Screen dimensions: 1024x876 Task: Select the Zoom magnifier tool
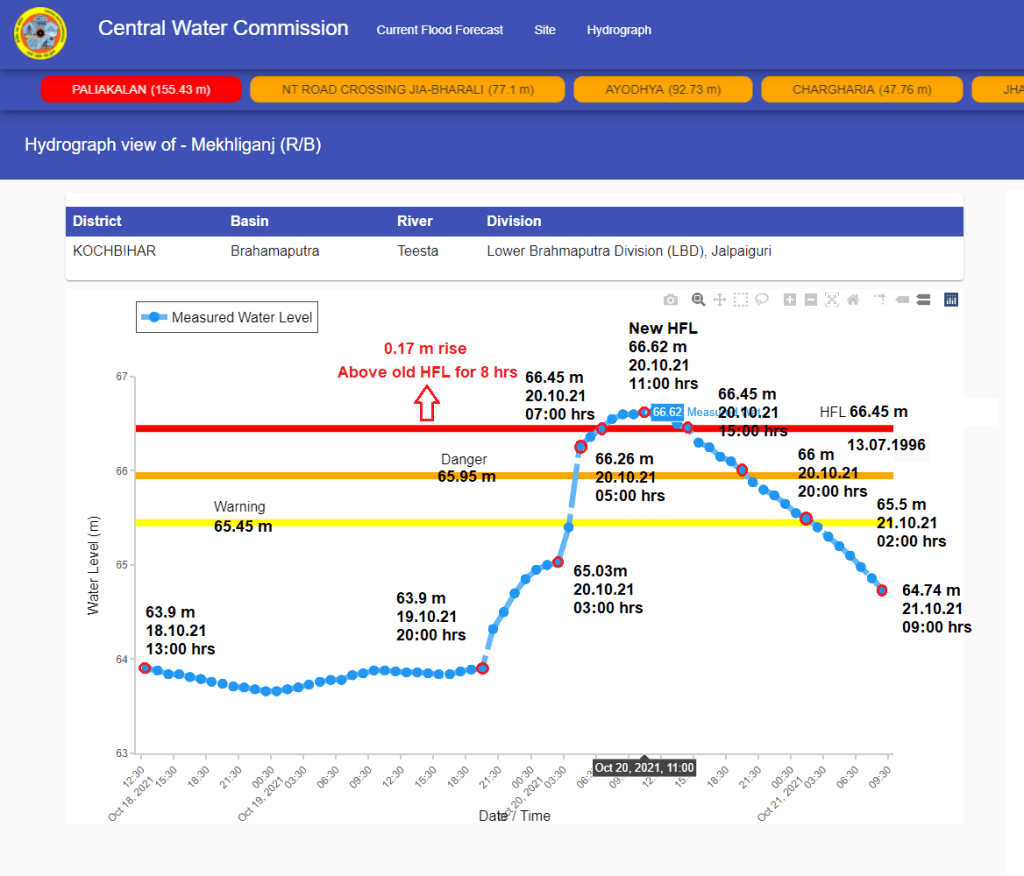[698, 299]
